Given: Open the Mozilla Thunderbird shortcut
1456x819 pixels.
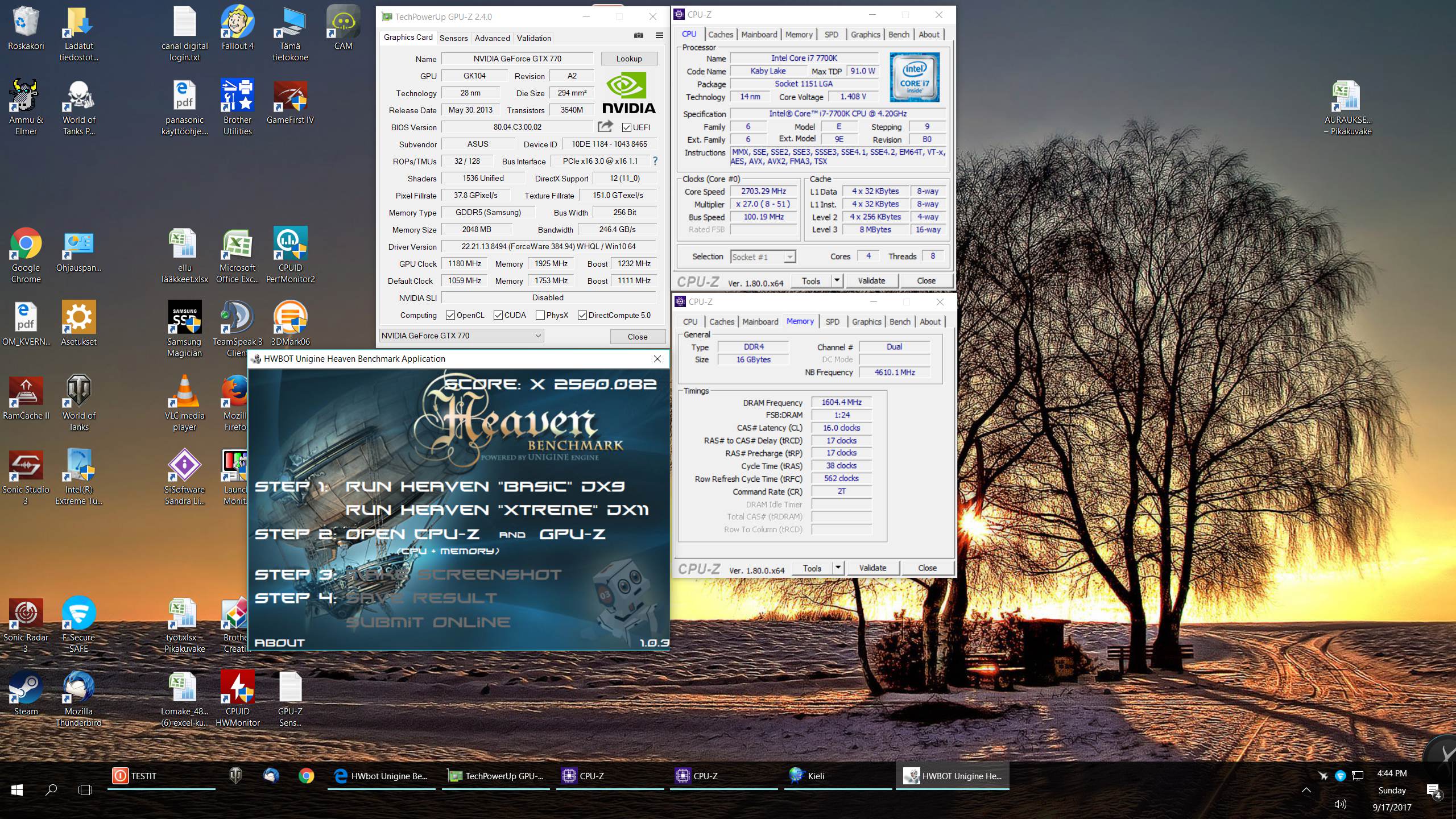Looking at the screenshot, I should (78, 700).
